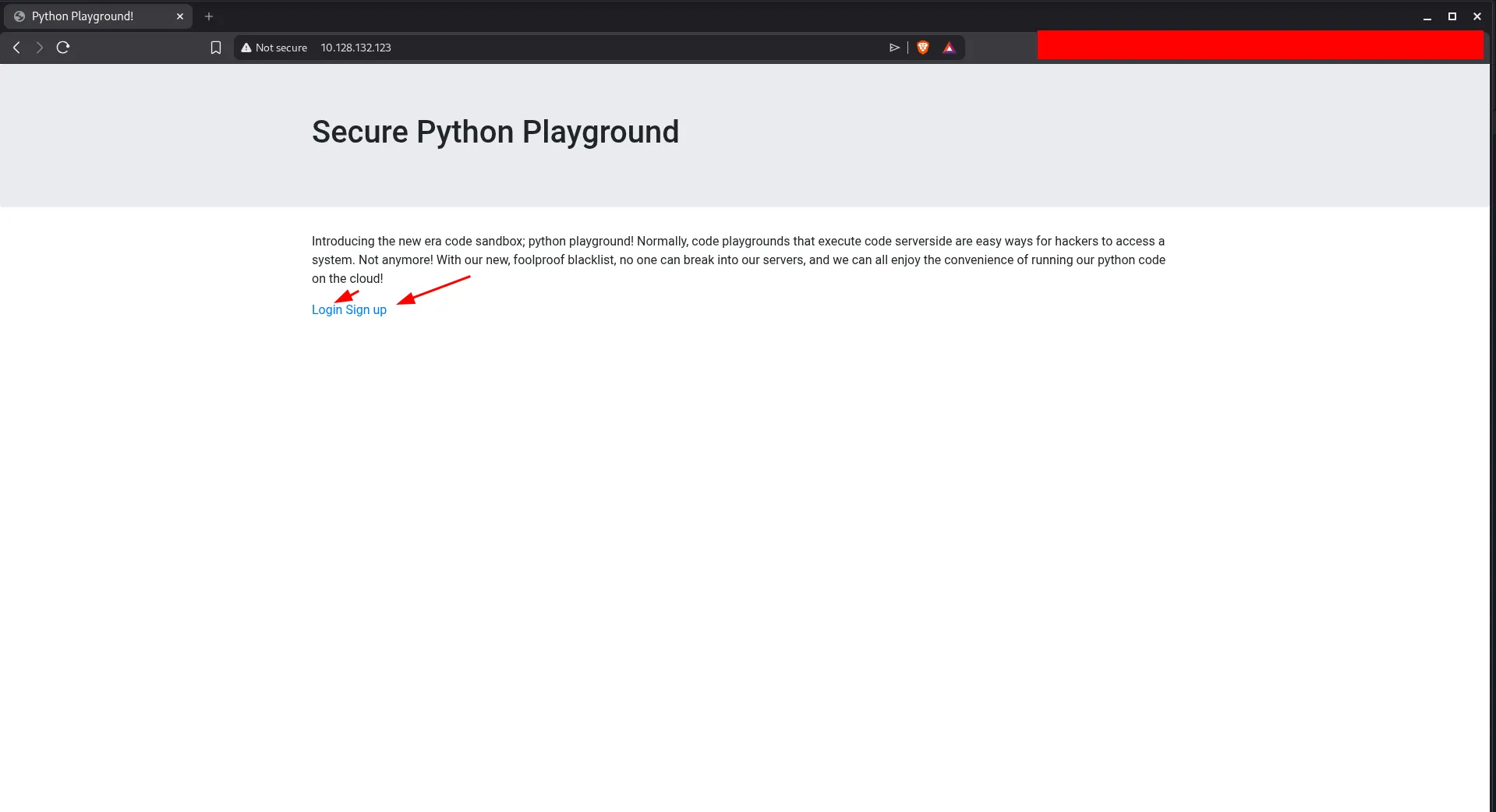
Task: Open the Brave Shields lion icon
Action: pos(923,48)
